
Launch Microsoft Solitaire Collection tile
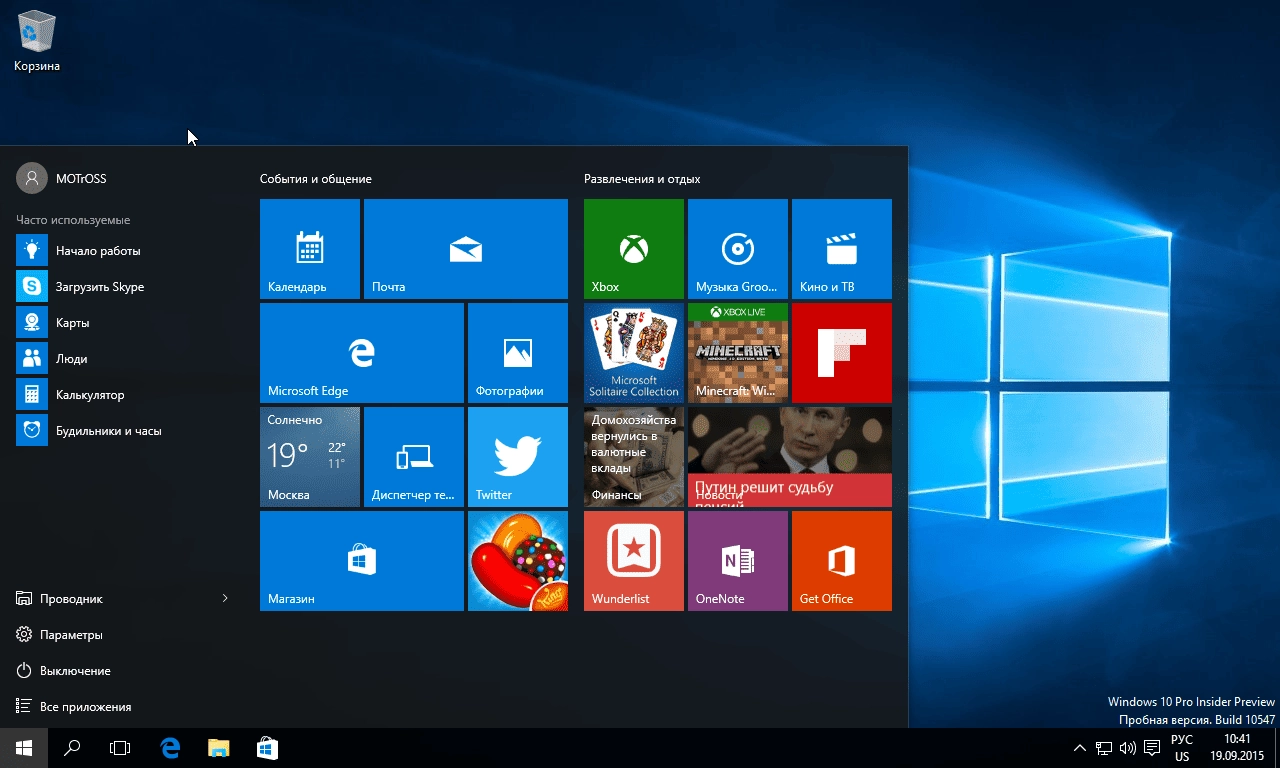point(634,353)
